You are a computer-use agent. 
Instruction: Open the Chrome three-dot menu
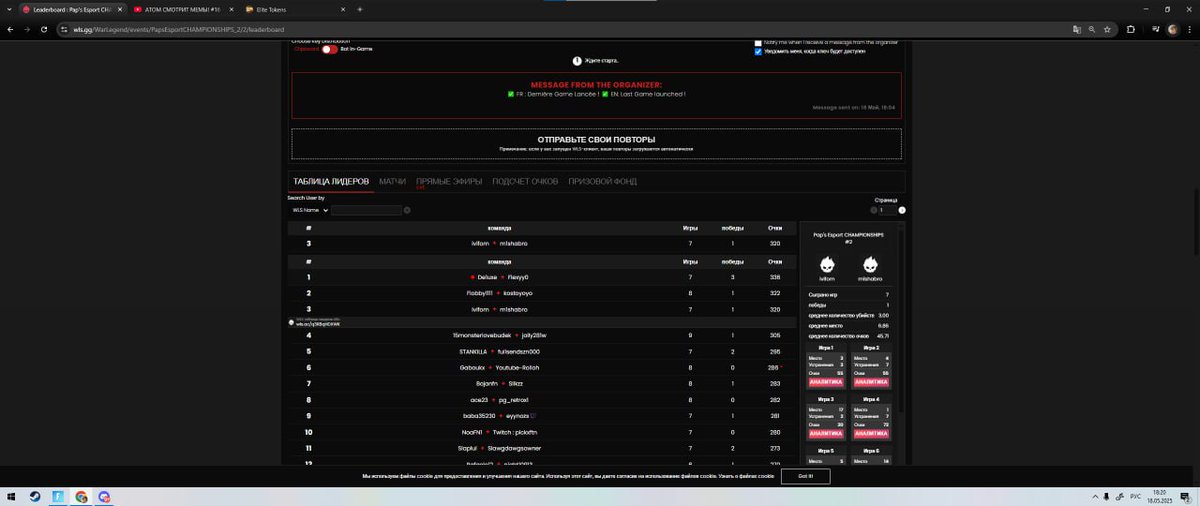(1190, 30)
